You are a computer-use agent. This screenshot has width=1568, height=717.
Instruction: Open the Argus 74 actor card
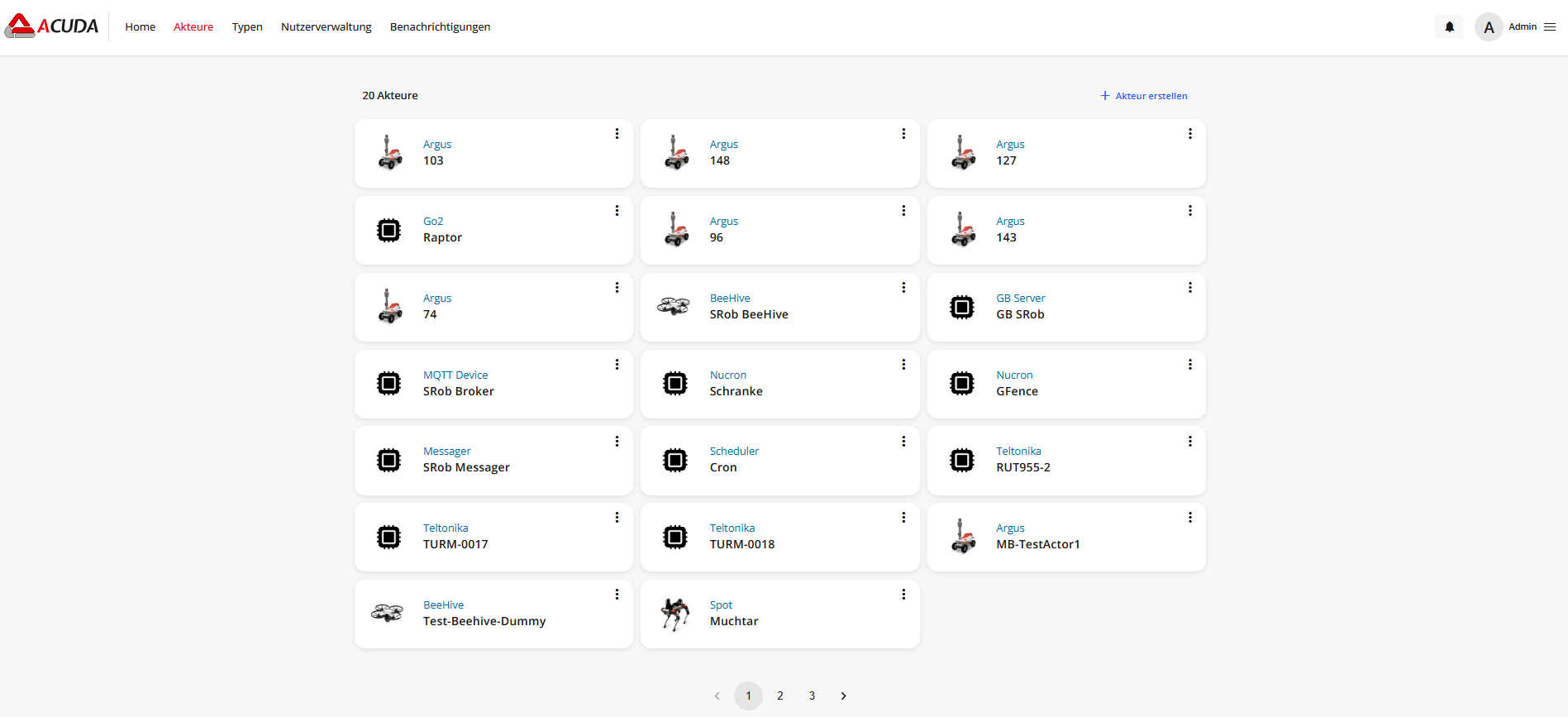tap(493, 307)
